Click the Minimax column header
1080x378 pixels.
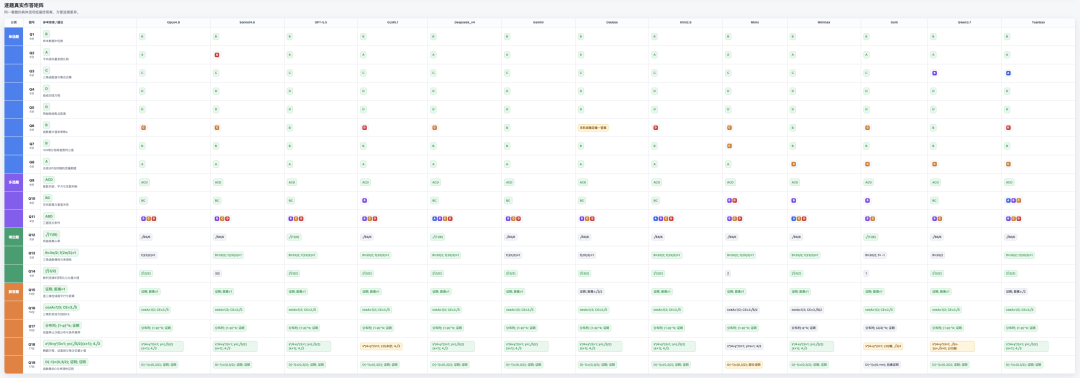824,21
